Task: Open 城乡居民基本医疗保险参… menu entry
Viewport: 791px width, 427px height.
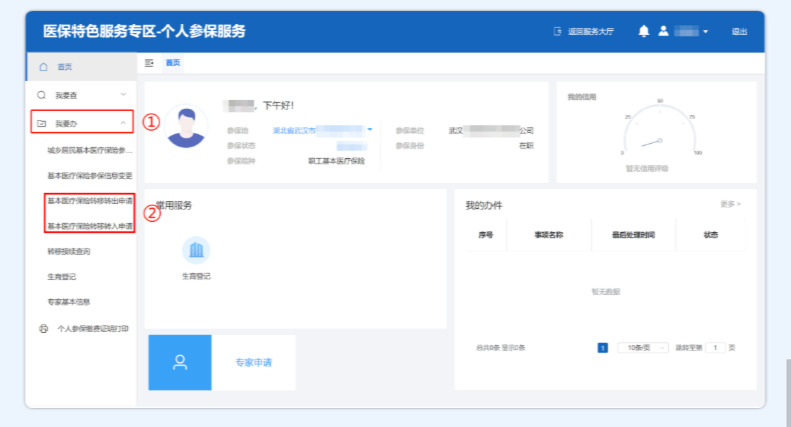Action: click(x=90, y=150)
